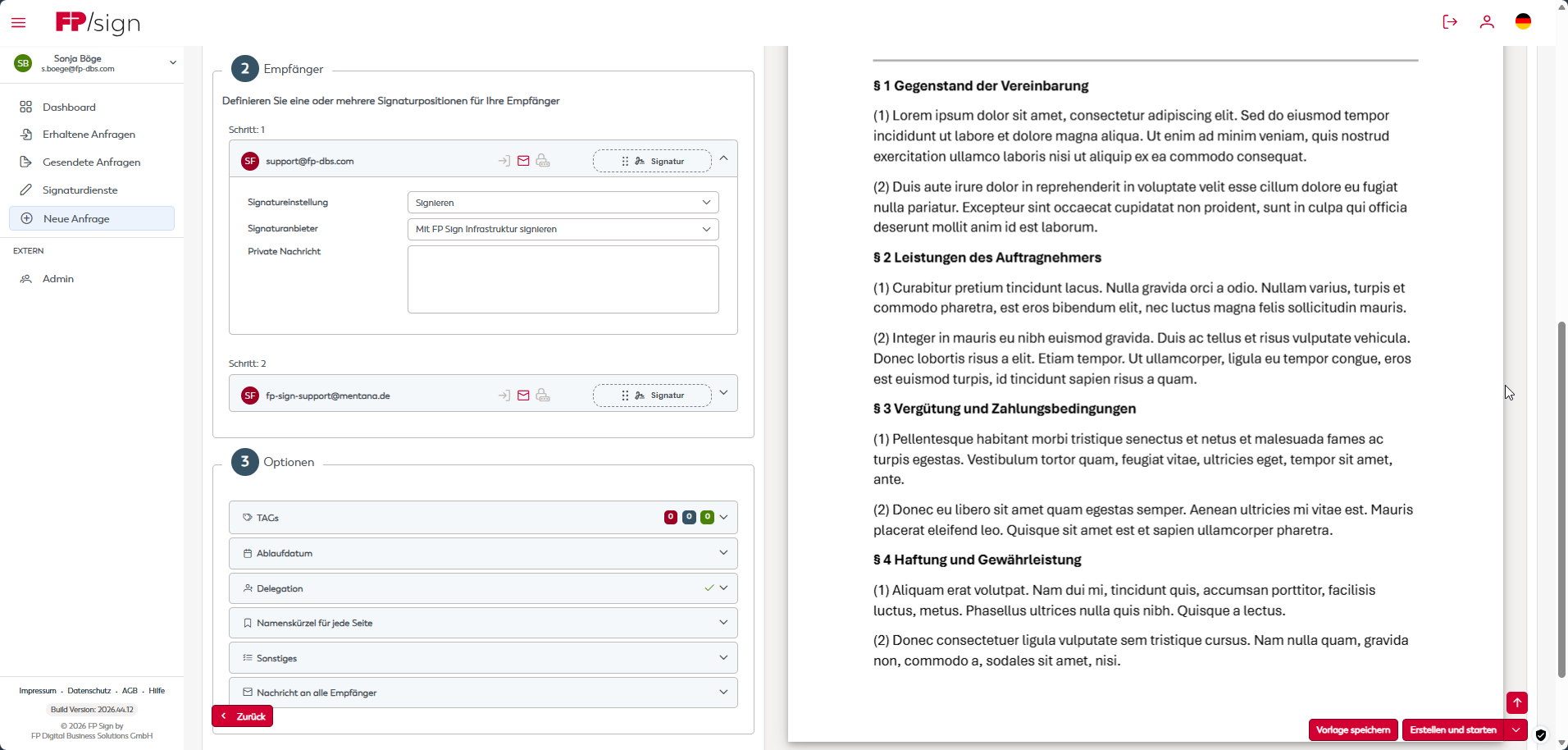Click Vorlage speichern button

click(1353, 729)
